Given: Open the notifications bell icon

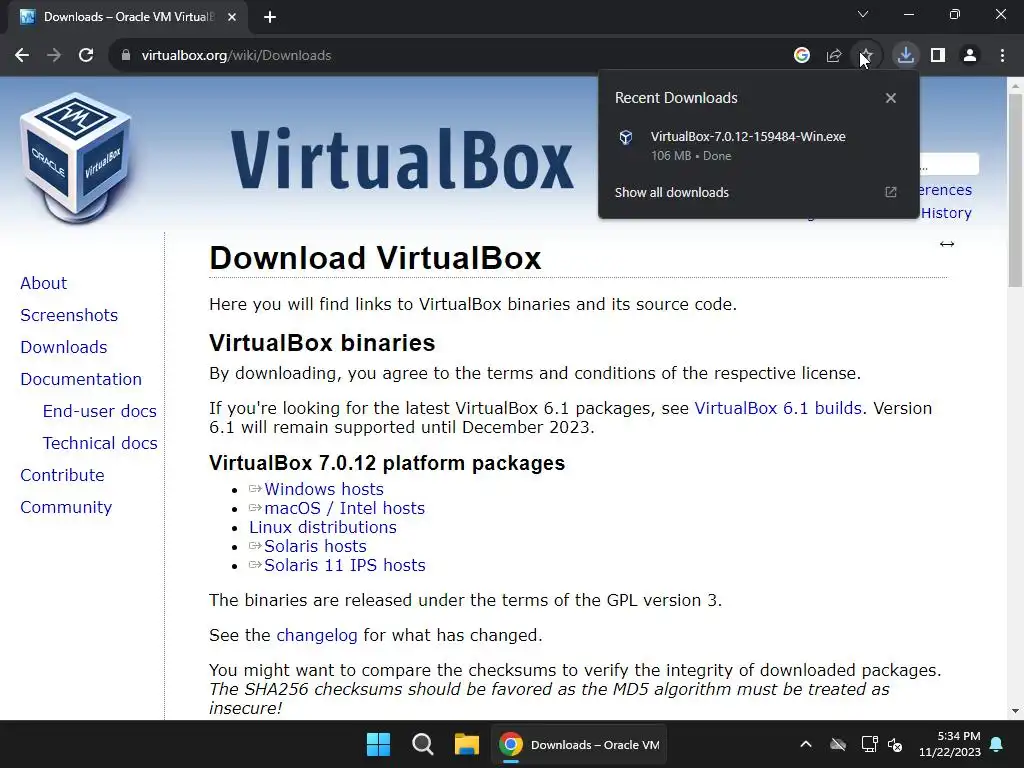Looking at the screenshot, I should [997, 744].
